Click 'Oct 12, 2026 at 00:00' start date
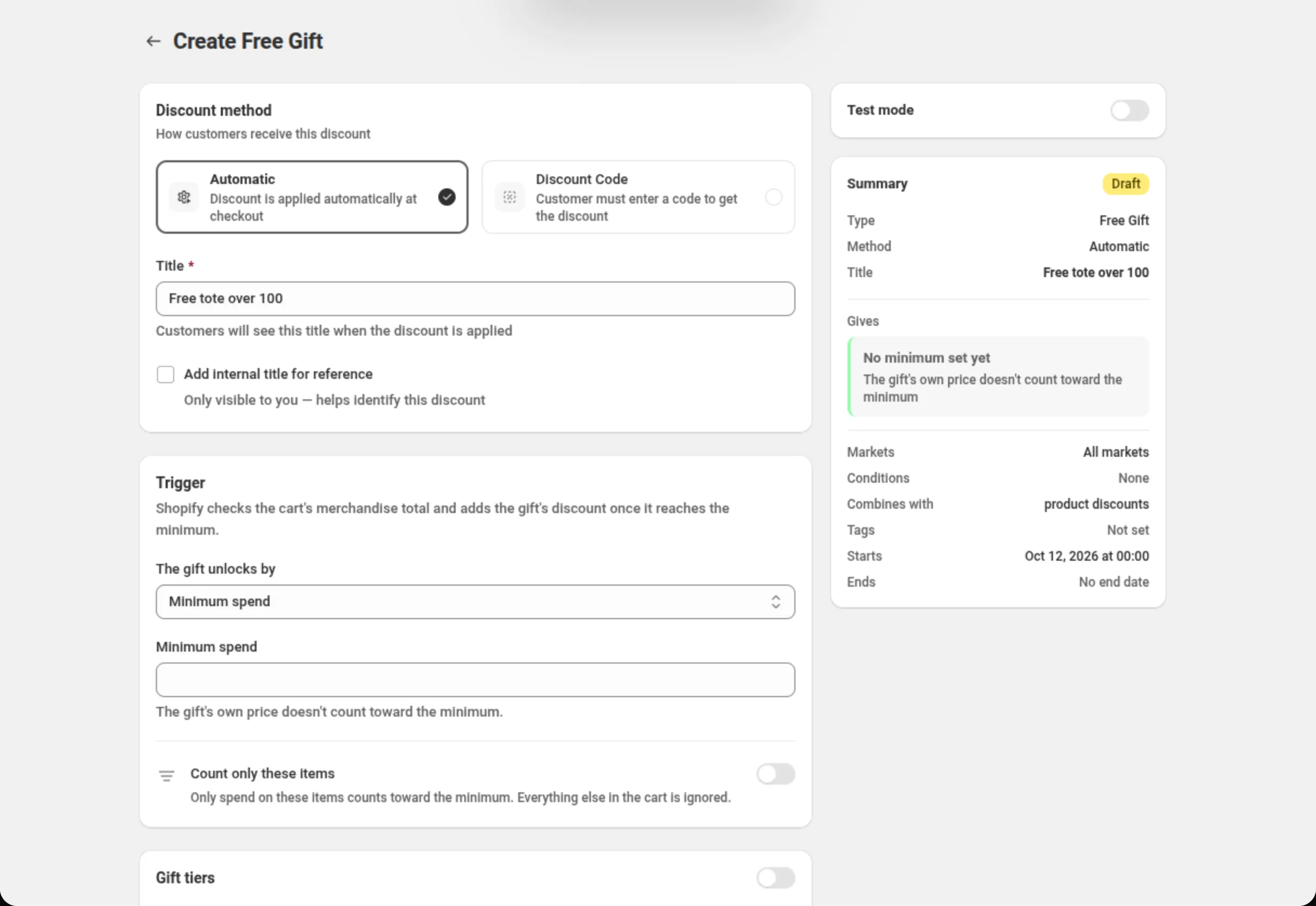1316x906 pixels. tap(1086, 556)
